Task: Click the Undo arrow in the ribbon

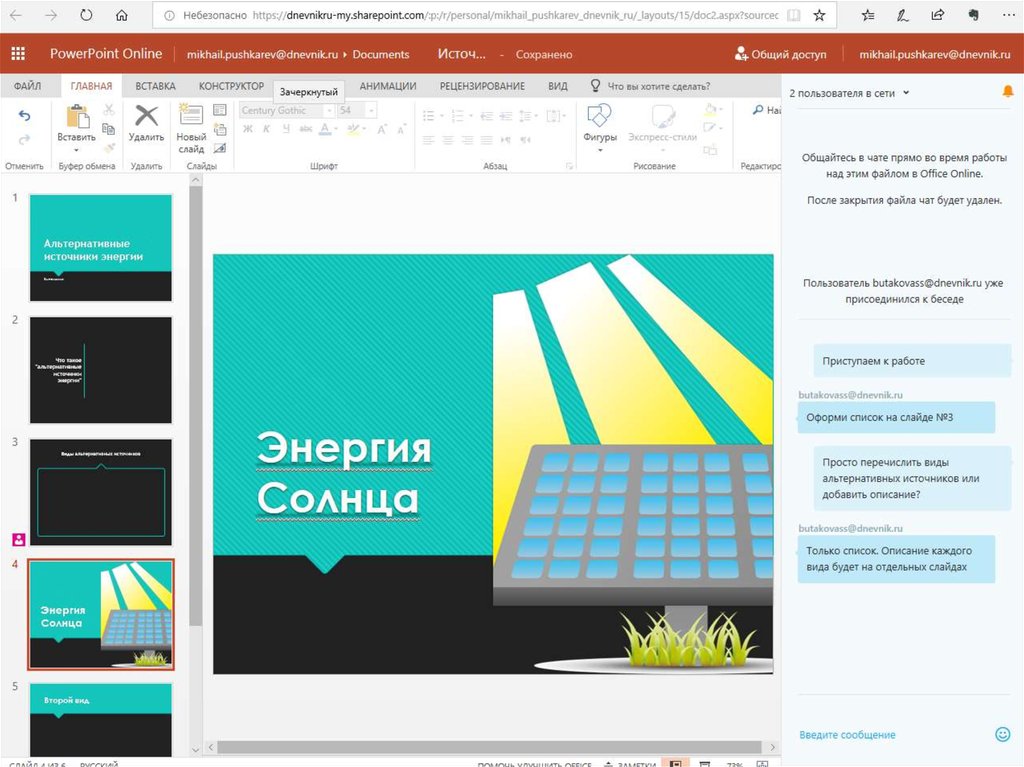Action: pos(24,116)
